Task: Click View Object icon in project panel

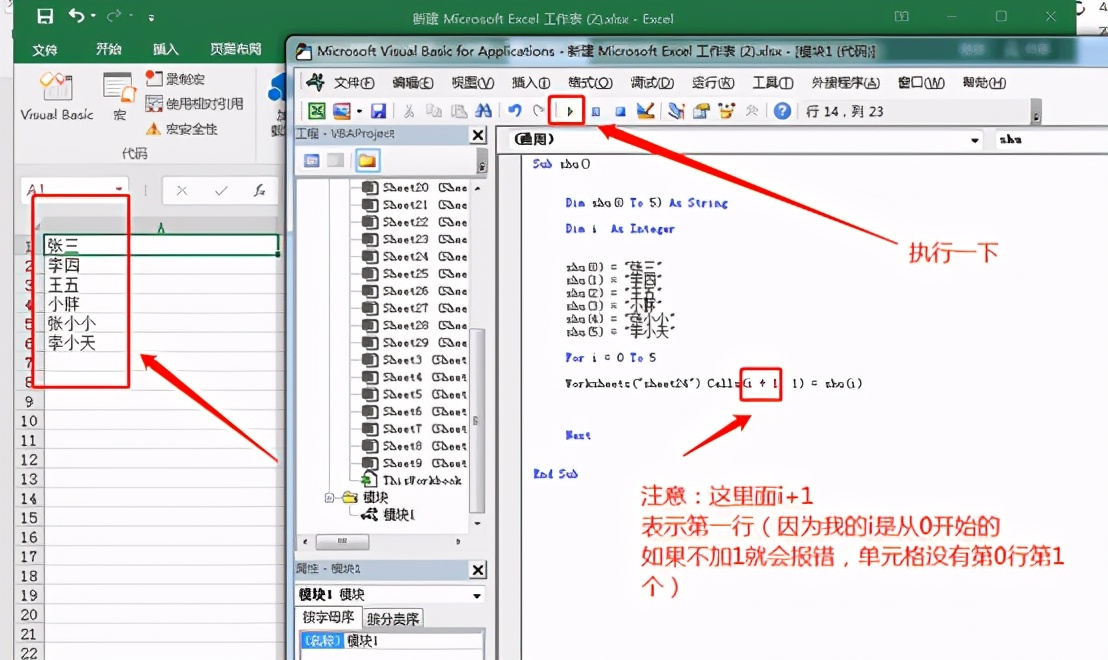Action: (x=336, y=160)
